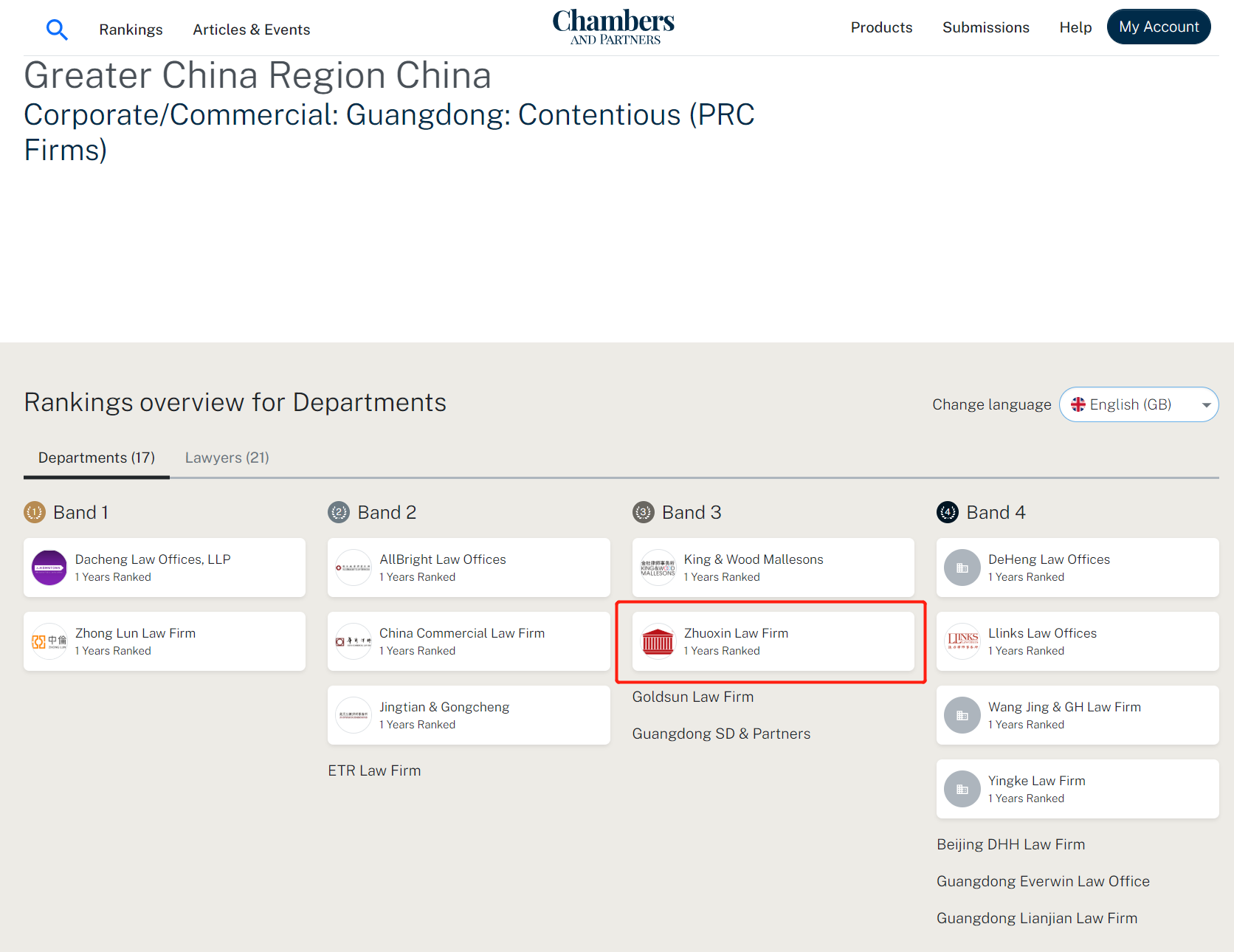Viewport: 1234px width, 952px height.
Task: Open the Submissions menu
Action: tap(986, 27)
